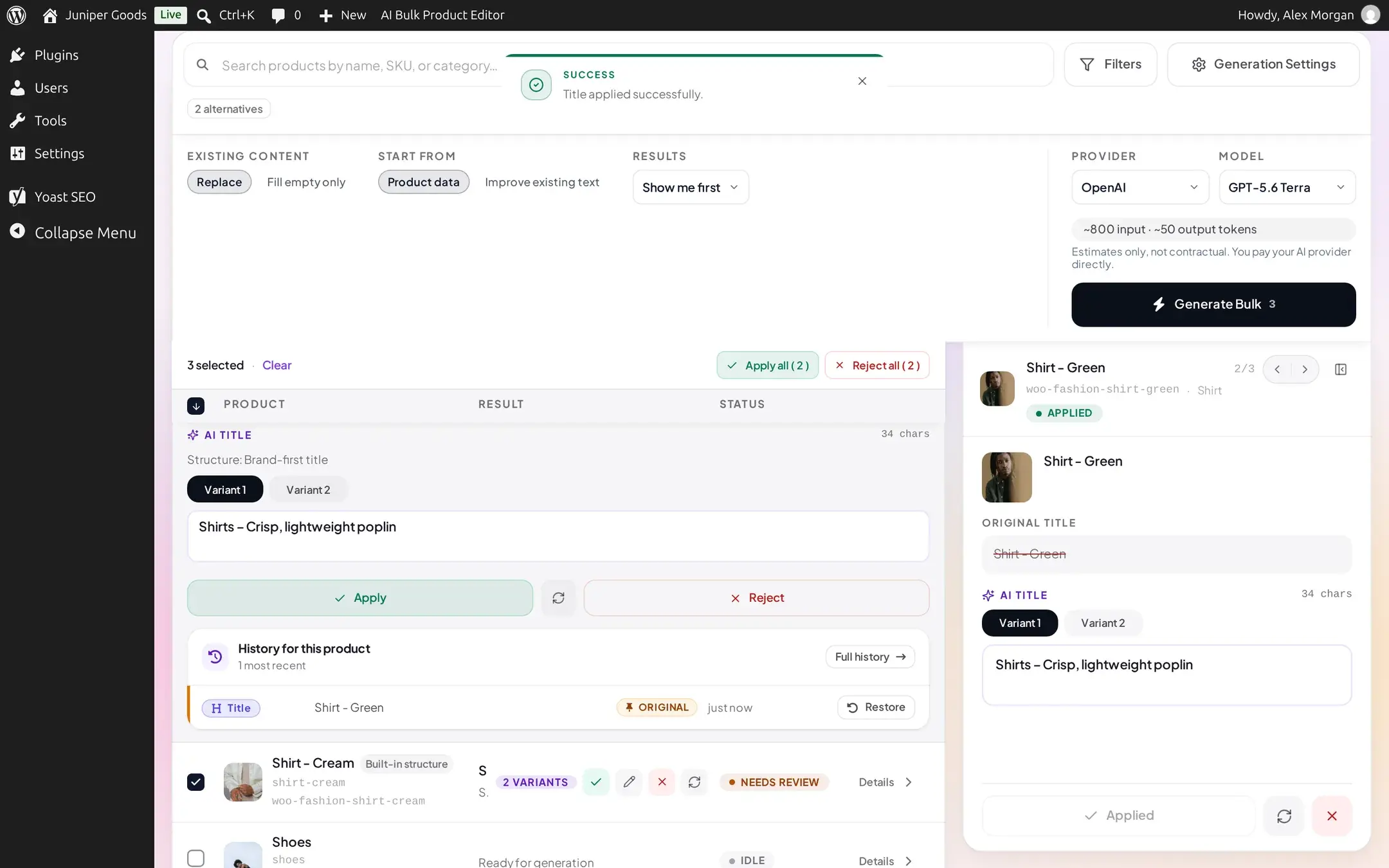The width and height of the screenshot is (1389, 868).
Task: Open Yoast SEO in sidebar
Action: click(64, 197)
